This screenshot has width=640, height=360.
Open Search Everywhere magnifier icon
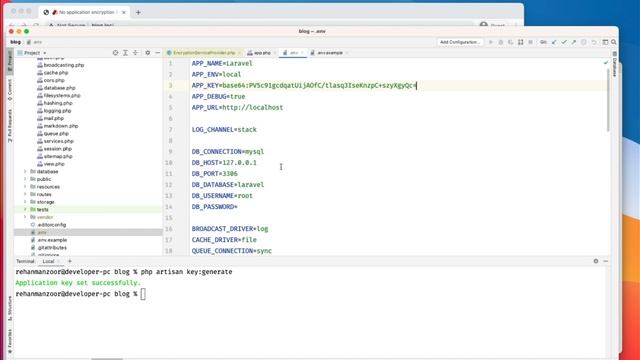[613, 42]
